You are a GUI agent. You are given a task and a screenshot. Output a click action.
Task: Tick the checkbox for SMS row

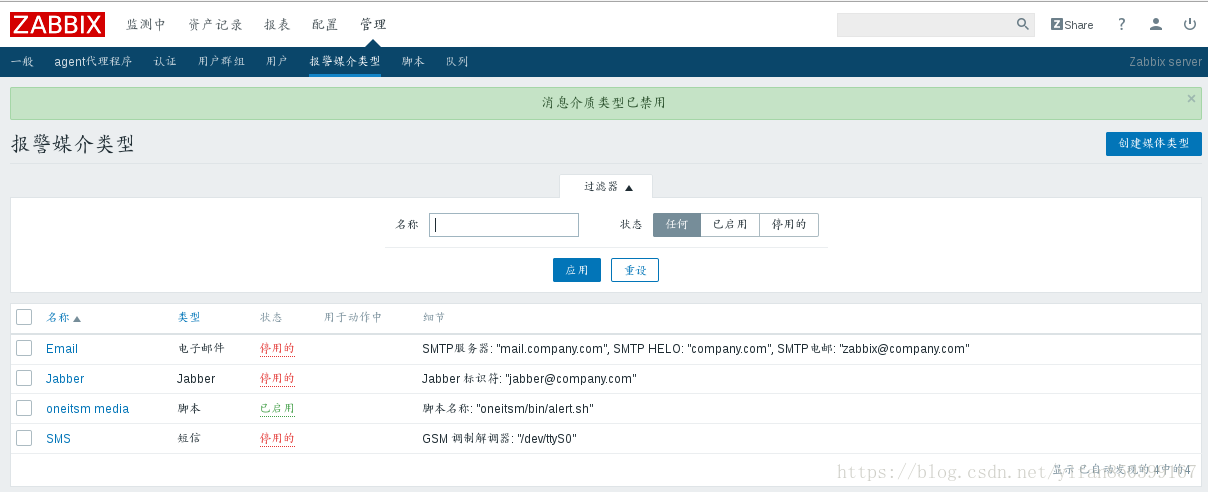click(x=24, y=438)
